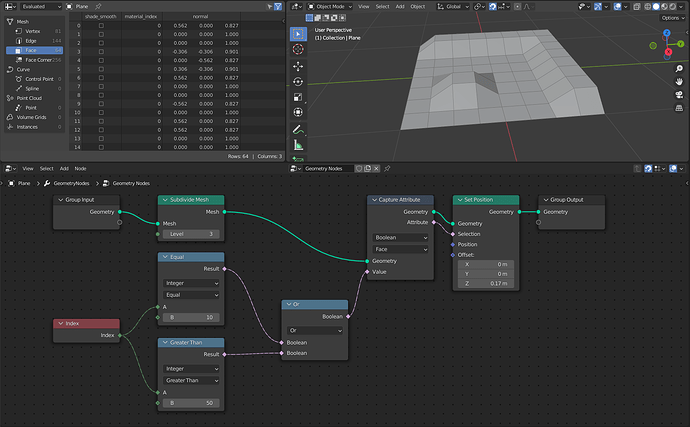Activate the Rotate tool
Image resolution: width=690 pixels, height=427 pixels.
[x=298, y=81]
